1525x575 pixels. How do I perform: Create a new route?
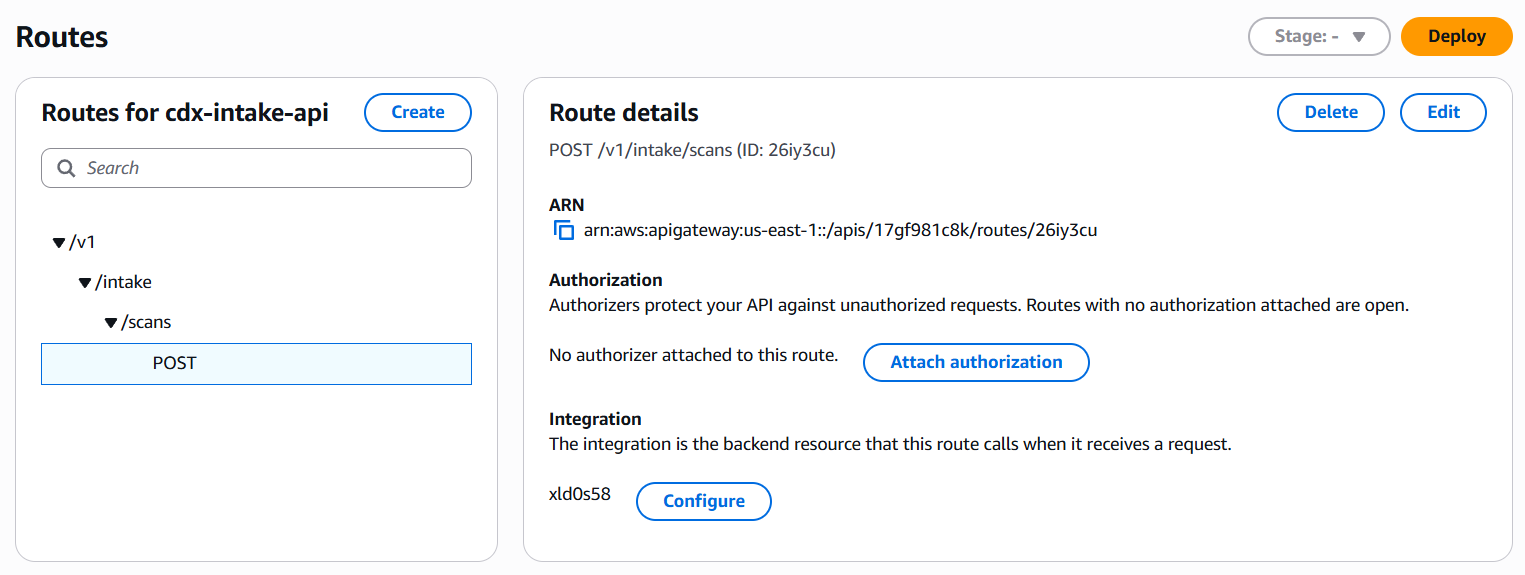pos(417,112)
